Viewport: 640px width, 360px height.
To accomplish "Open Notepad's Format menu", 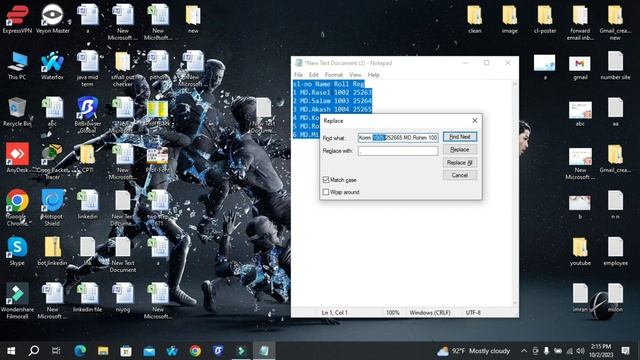I will click(334, 75).
